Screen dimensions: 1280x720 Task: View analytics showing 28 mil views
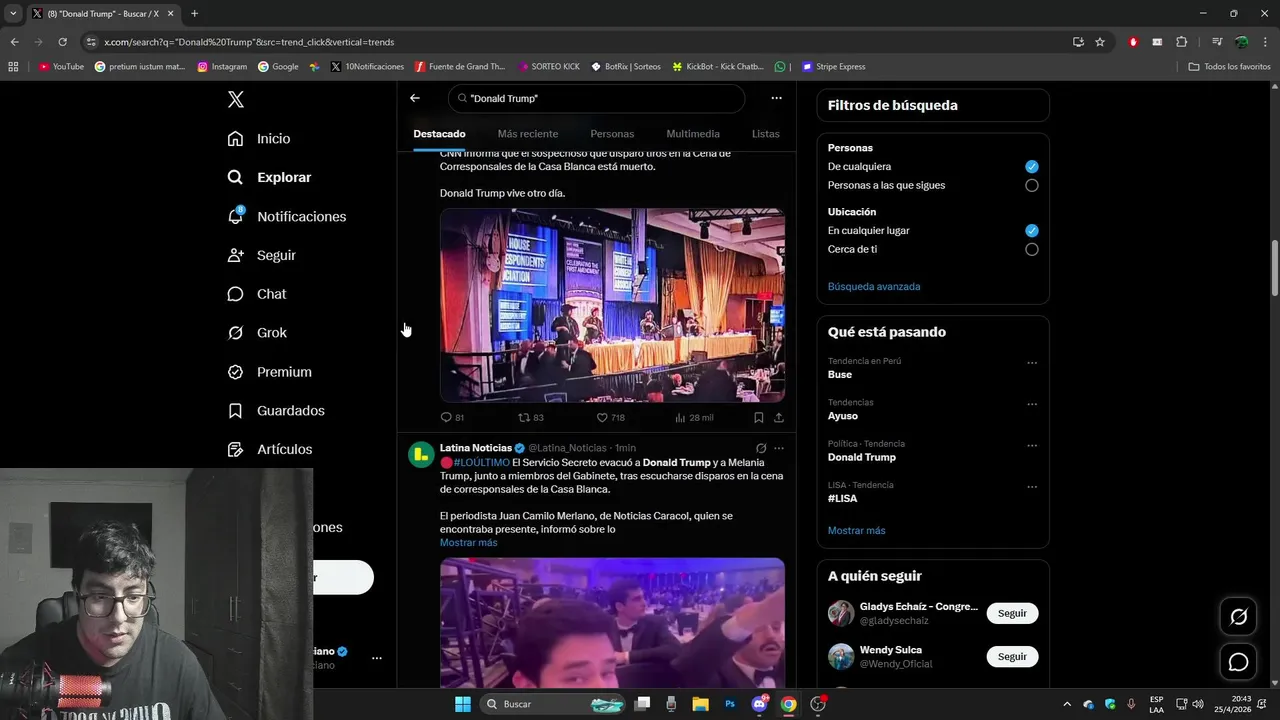click(694, 417)
